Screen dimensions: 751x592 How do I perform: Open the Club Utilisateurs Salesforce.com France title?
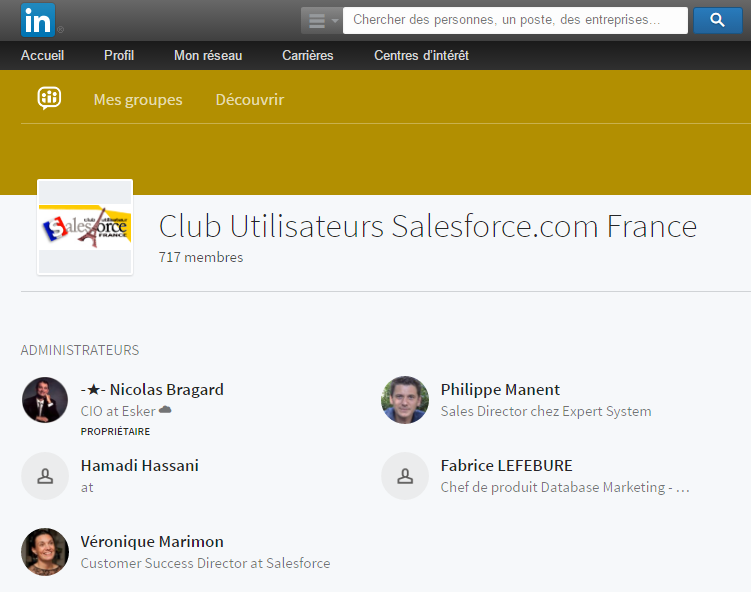pyautogui.click(x=428, y=226)
